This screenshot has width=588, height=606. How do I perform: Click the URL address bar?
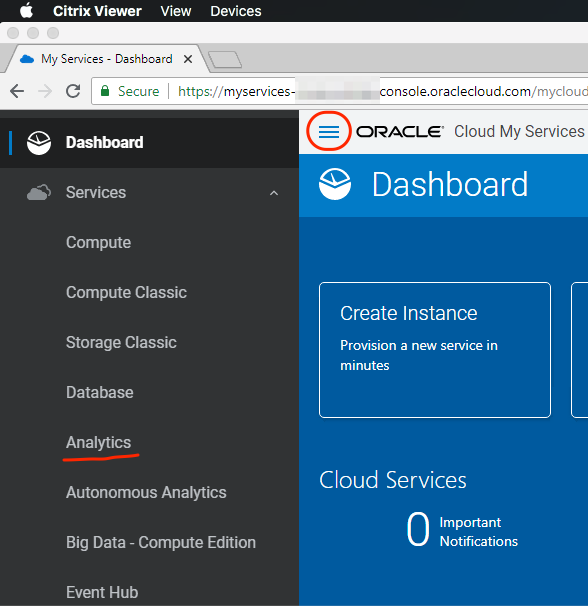click(339, 91)
